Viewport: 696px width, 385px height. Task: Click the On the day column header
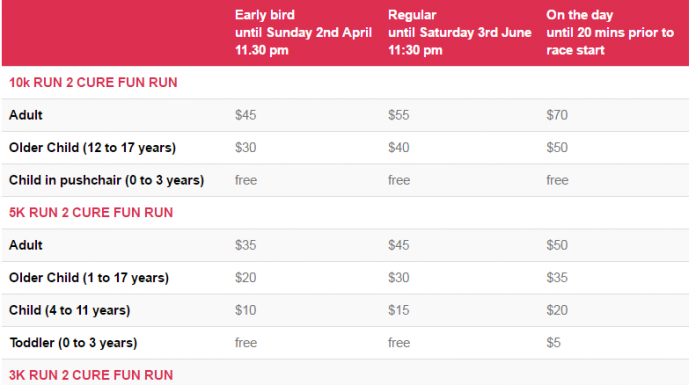point(610,32)
